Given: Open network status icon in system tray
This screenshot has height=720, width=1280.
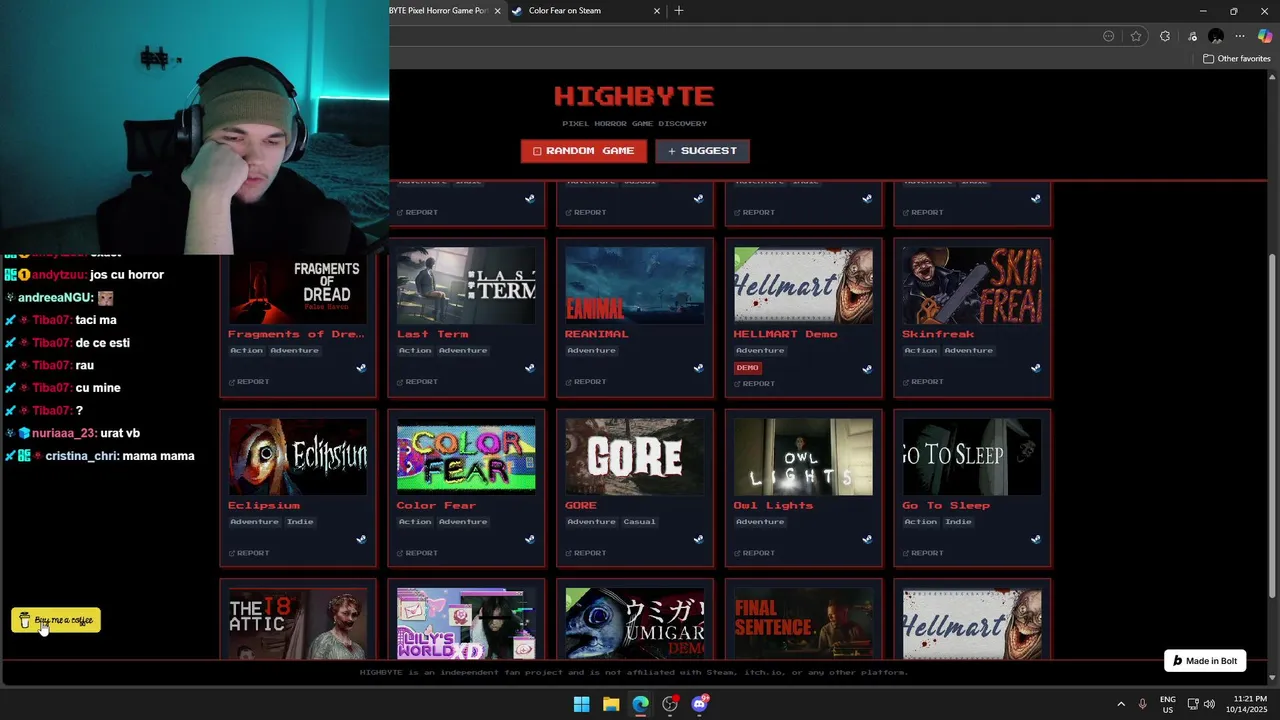Looking at the screenshot, I should click(x=1193, y=704).
